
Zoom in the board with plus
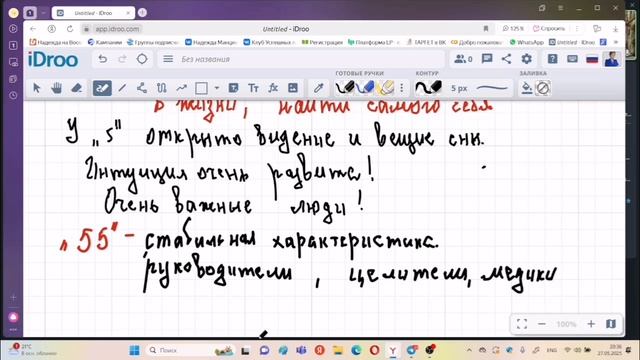pos(591,324)
